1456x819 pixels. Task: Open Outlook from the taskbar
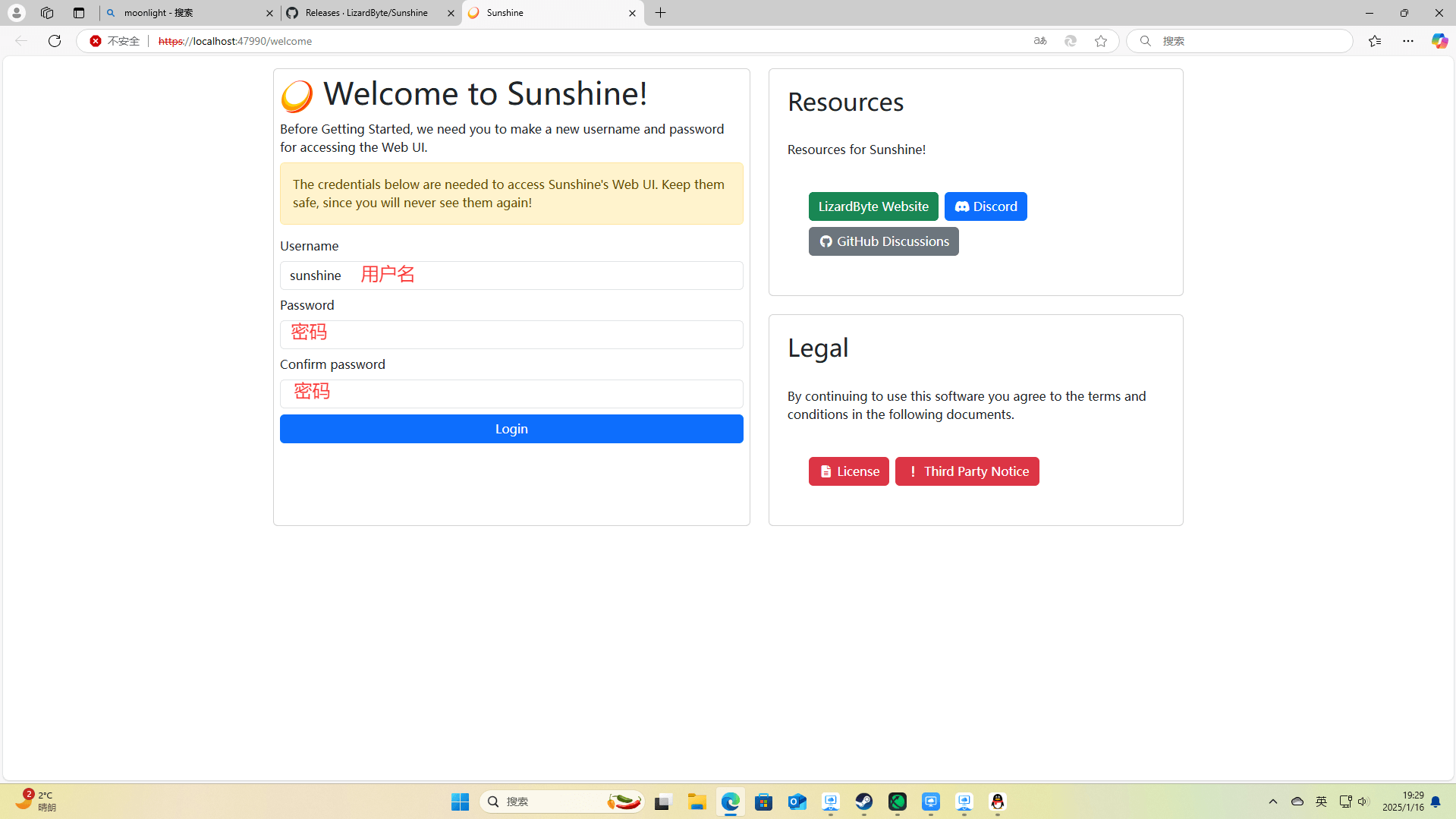tap(797, 802)
